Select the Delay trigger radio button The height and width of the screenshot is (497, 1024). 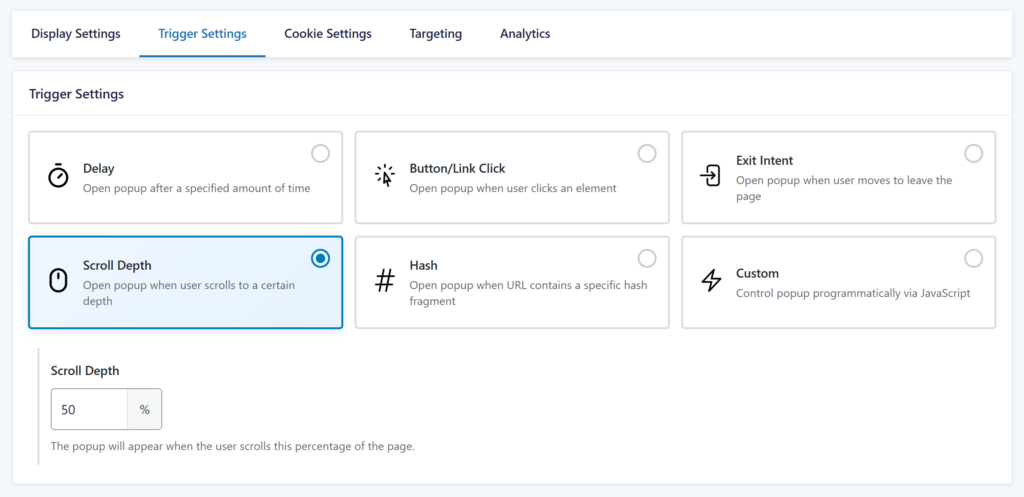pyautogui.click(x=320, y=153)
